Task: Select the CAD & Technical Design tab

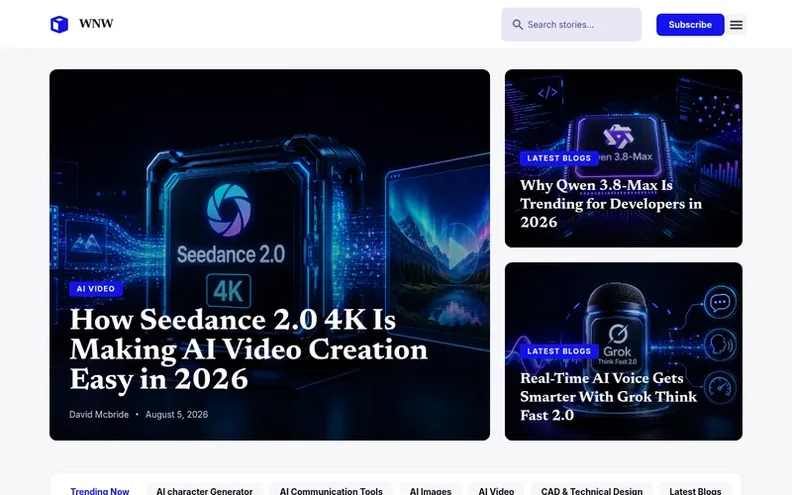Action: click(x=591, y=490)
